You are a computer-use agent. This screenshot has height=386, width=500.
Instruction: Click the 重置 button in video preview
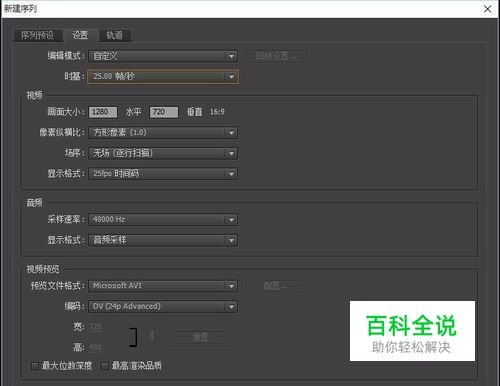pyautogui.click(x=200, y=337)
